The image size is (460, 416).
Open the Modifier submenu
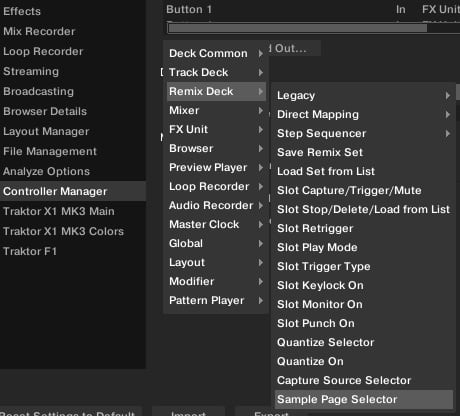pos(216,281)
